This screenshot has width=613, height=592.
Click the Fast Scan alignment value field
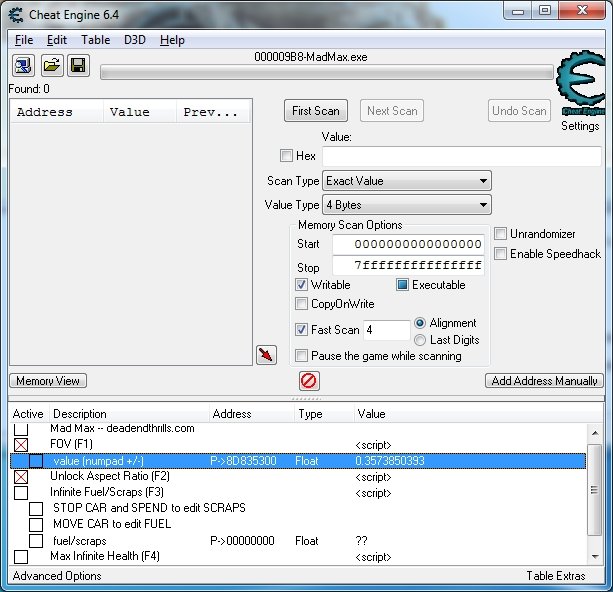point(386,330)
